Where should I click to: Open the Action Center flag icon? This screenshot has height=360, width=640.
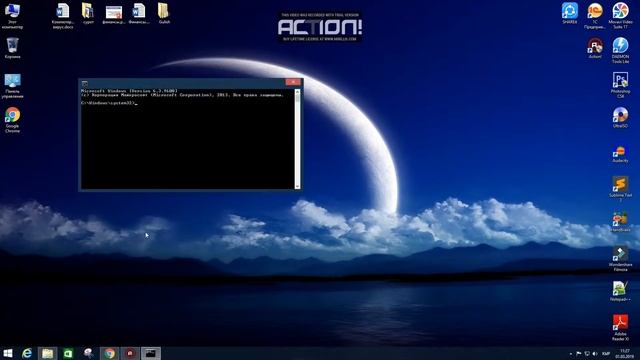click(578, 353)
